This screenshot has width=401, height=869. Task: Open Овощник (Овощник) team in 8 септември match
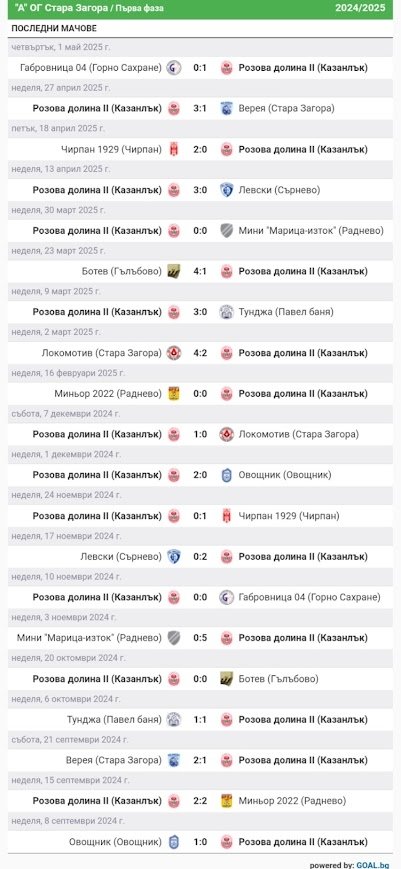pos(116,842)
